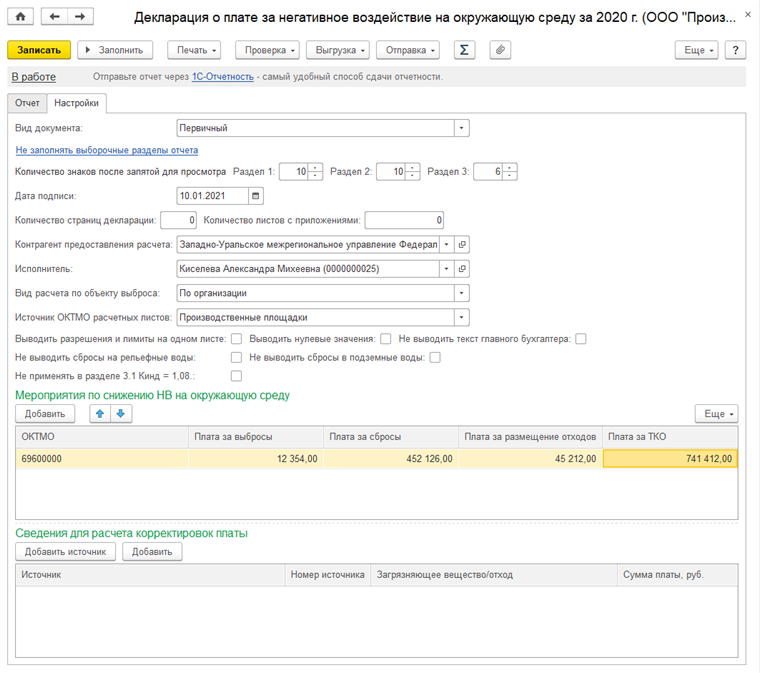The image size is (760, 673).
Task: Click the Дата подписи date field
Action: pos(213,196)
